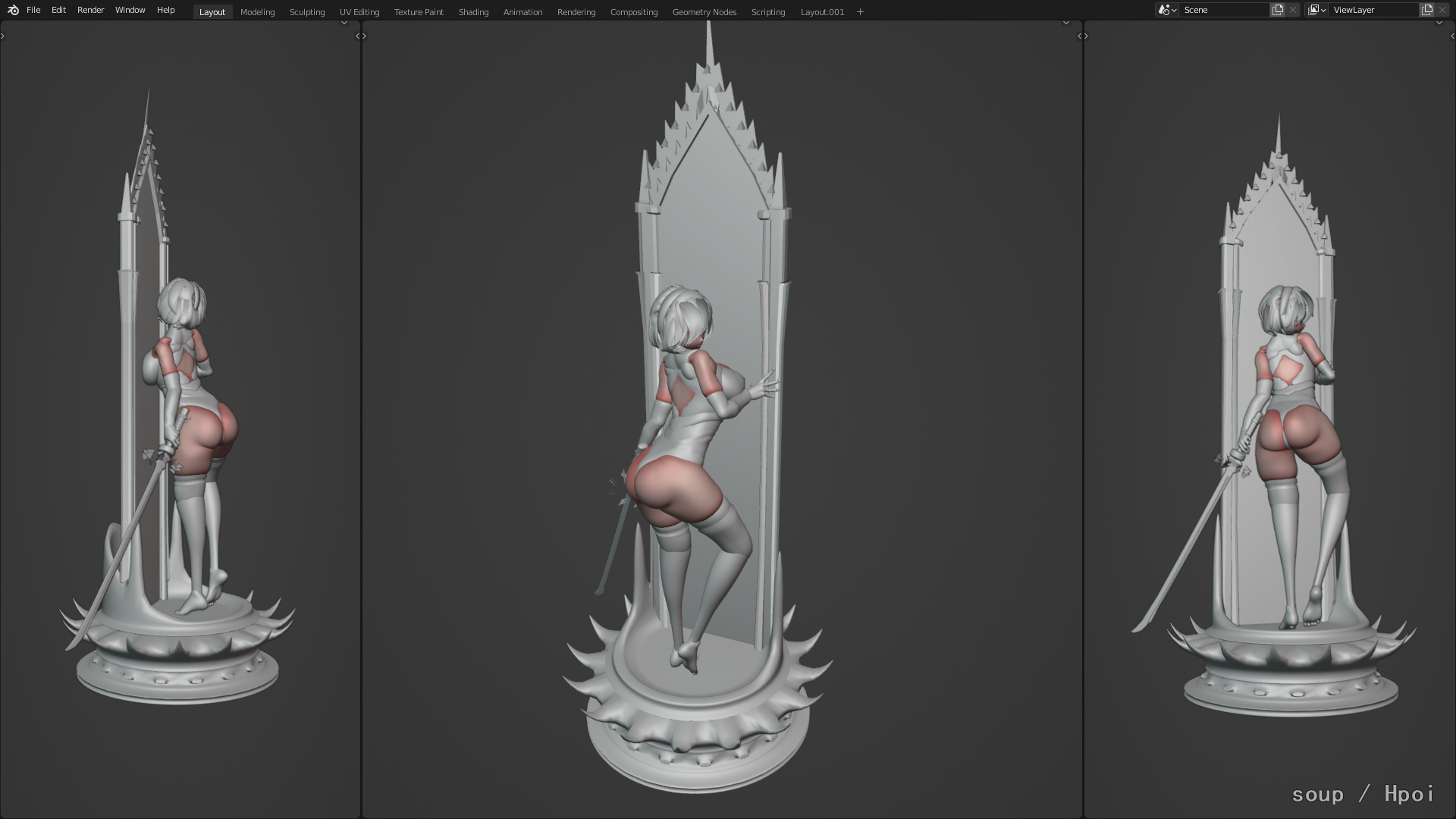Switch to the Layout.001 workspace tab
The height and width of the screenshot is (819, 1456).
click(x=822, y=11)
